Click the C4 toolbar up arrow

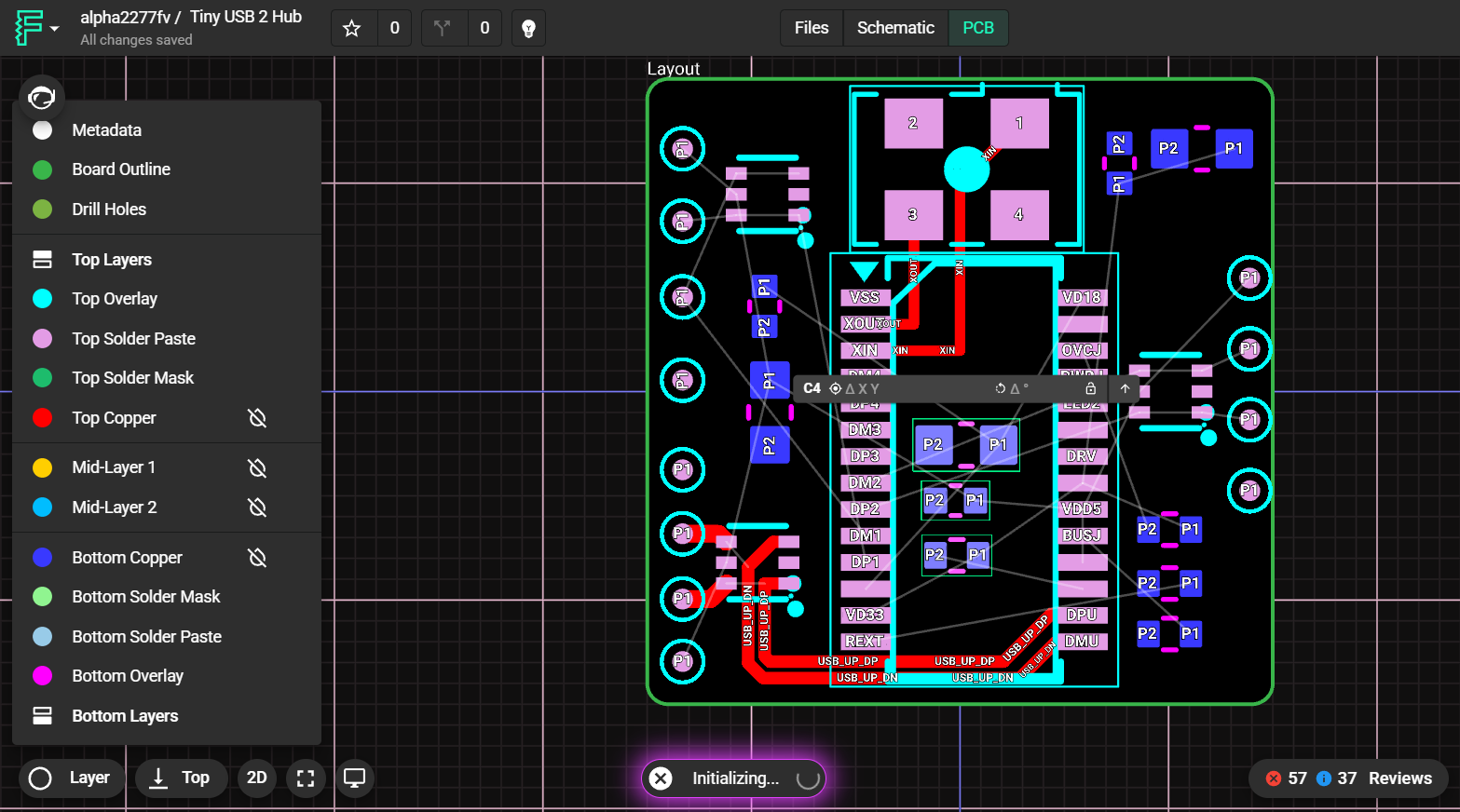coord(1125,388)
